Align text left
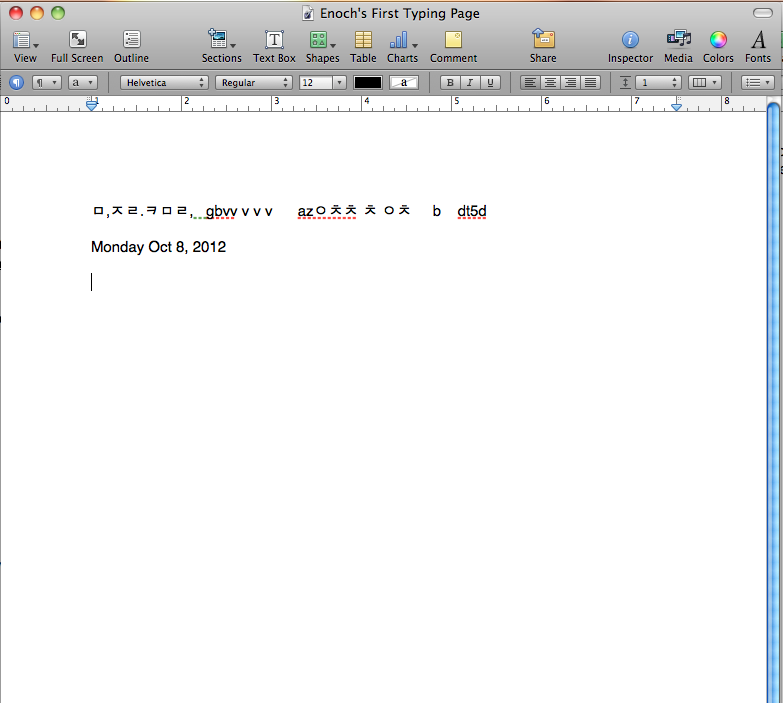This screenshot has height=703, width=783. pos(530,82)
